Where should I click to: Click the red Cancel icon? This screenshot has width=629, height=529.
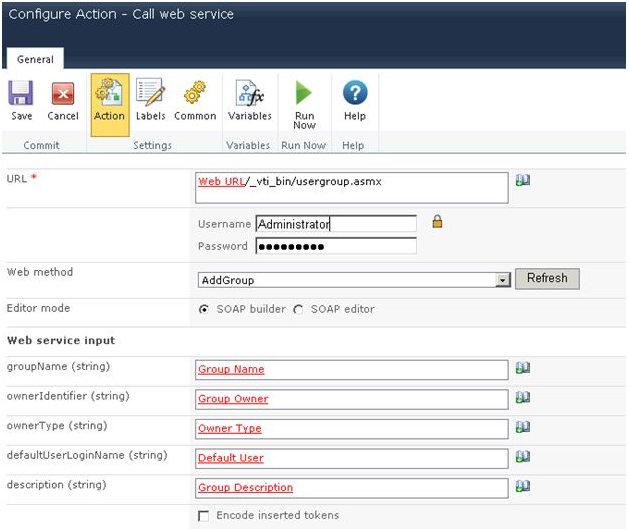click(63, 93)
